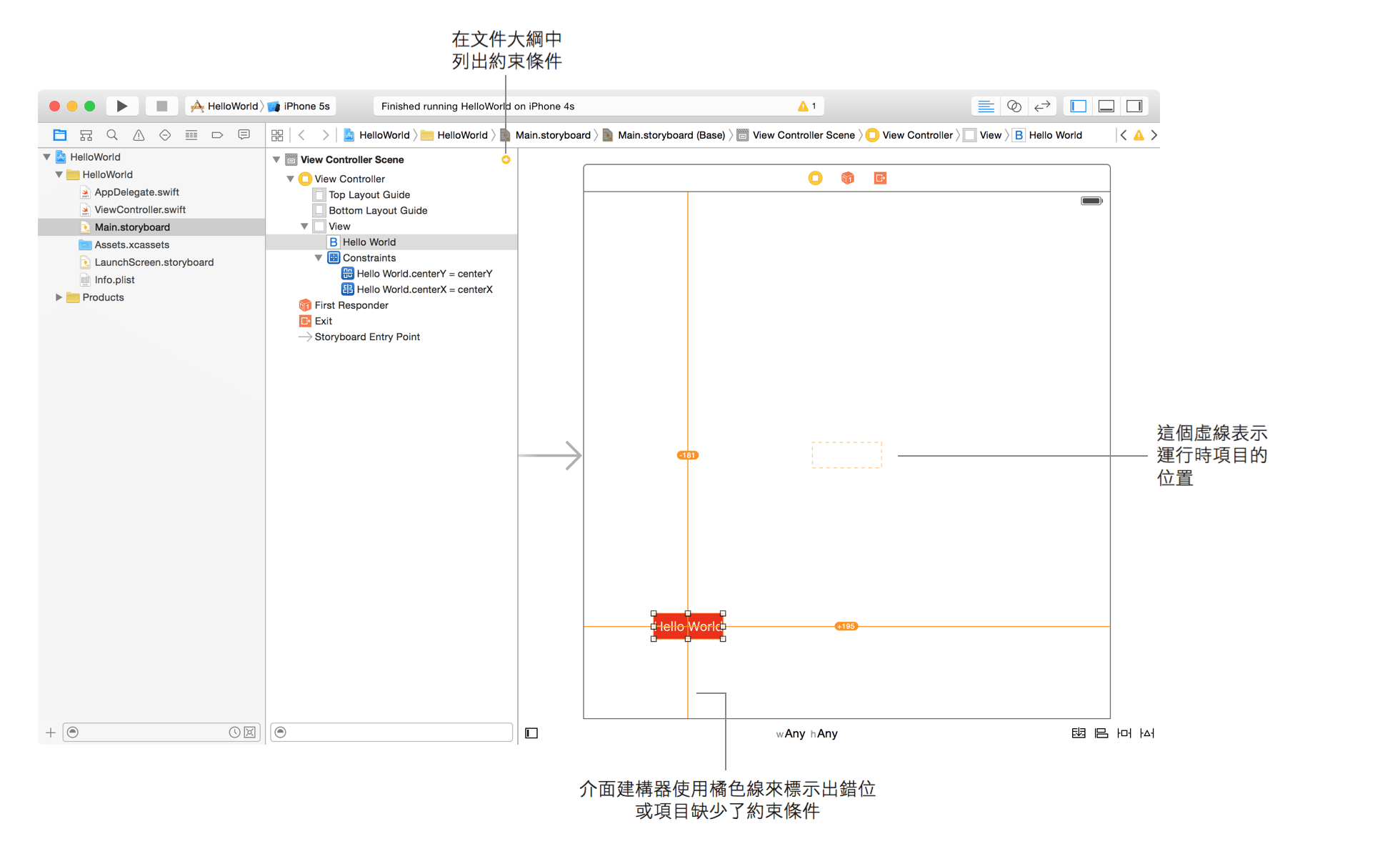The width and height of the screenshot is (1400, 849).
Task: Go forward in editor history
Action: coord(325,135)
